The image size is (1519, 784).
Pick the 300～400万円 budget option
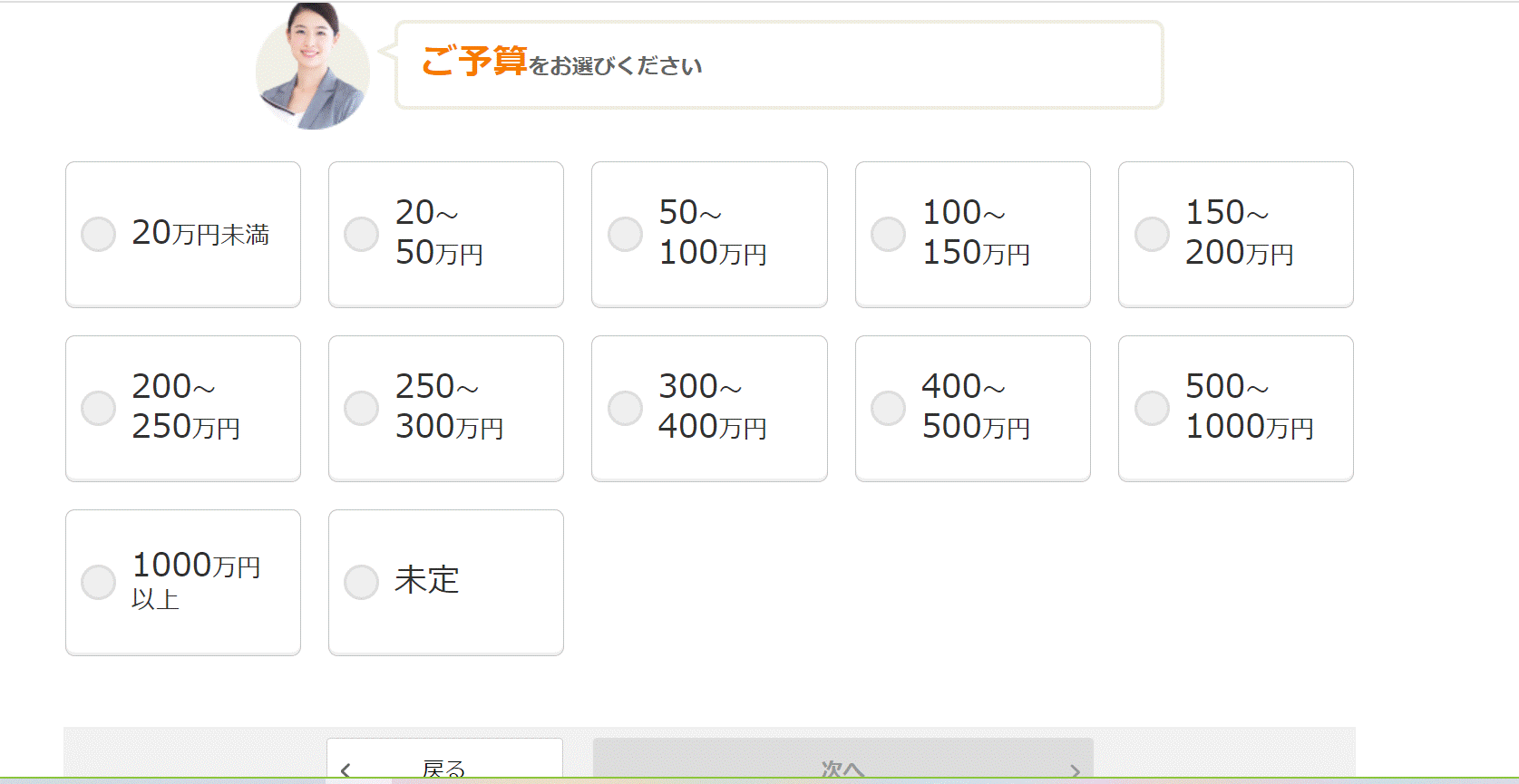pyautogui.click(x=709, y=409)
